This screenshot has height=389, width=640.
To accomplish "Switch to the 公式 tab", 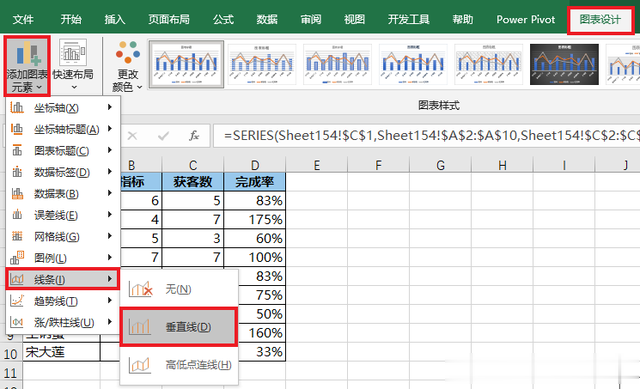I will pos(223,19).
